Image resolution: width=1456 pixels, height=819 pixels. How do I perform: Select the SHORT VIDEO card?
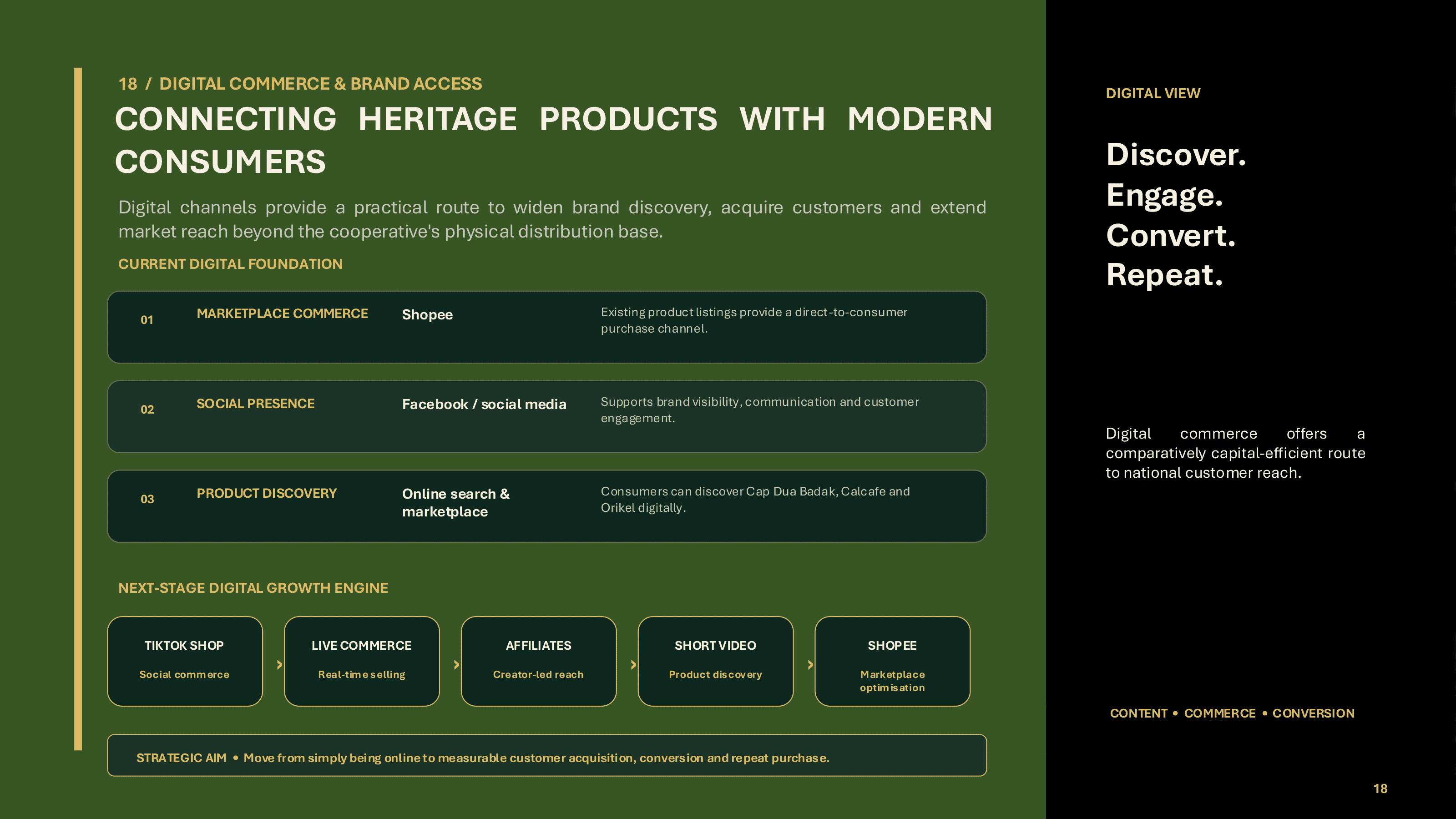pyautogui.click(x=716, y=661)
